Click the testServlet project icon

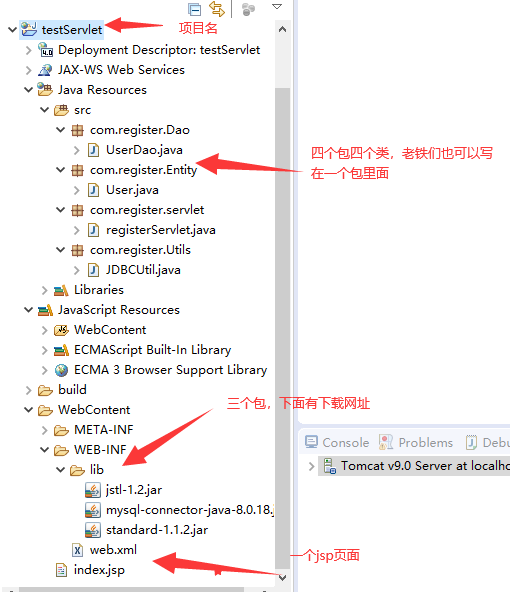point(29,29)
